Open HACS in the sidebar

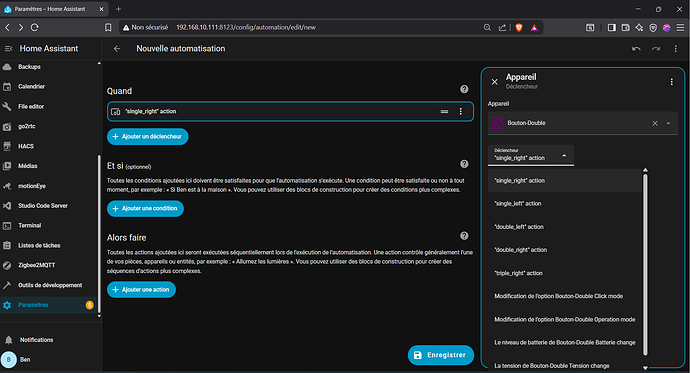(49, 146)
